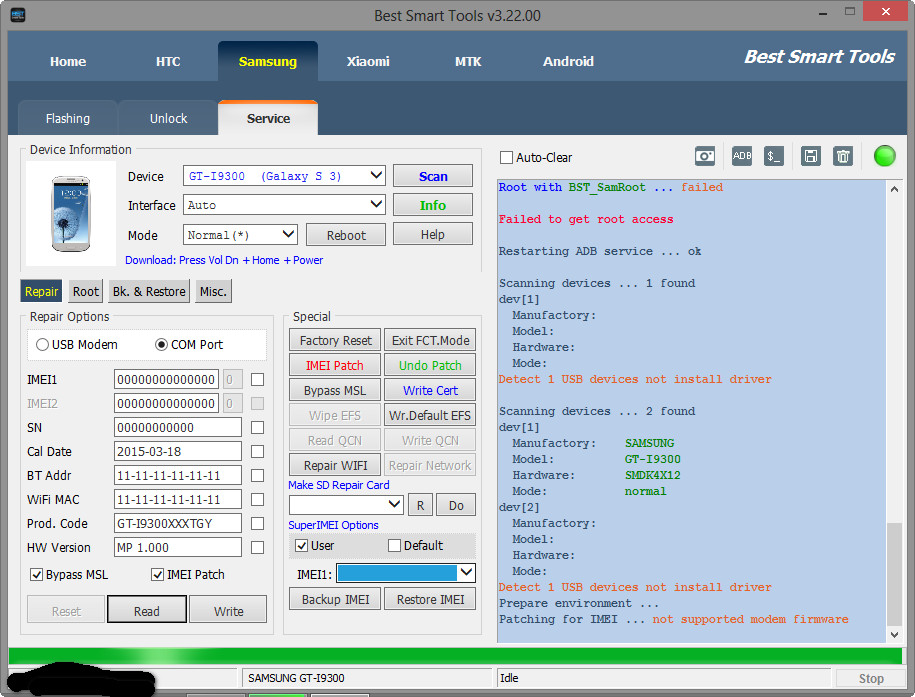The width and height of the screenshot is (915, 697).
Task: Select the COM Port radio option
Action: (161, 344)
